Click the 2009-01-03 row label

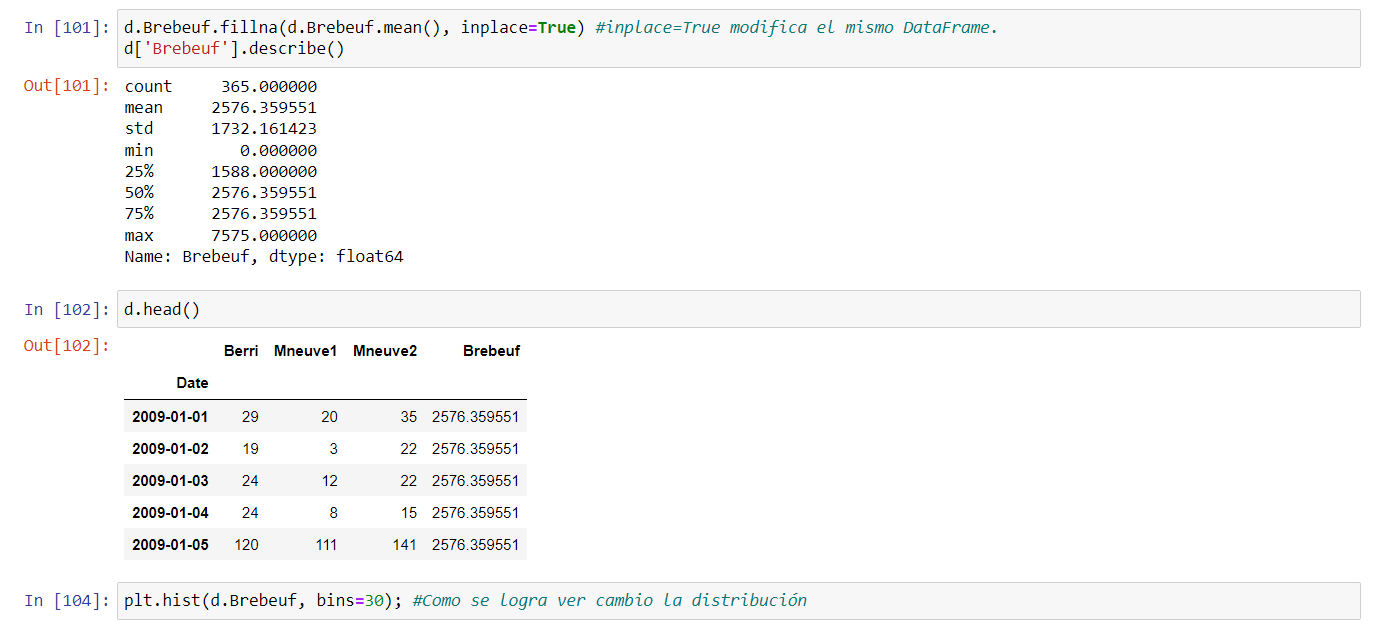tap(170, 481)
